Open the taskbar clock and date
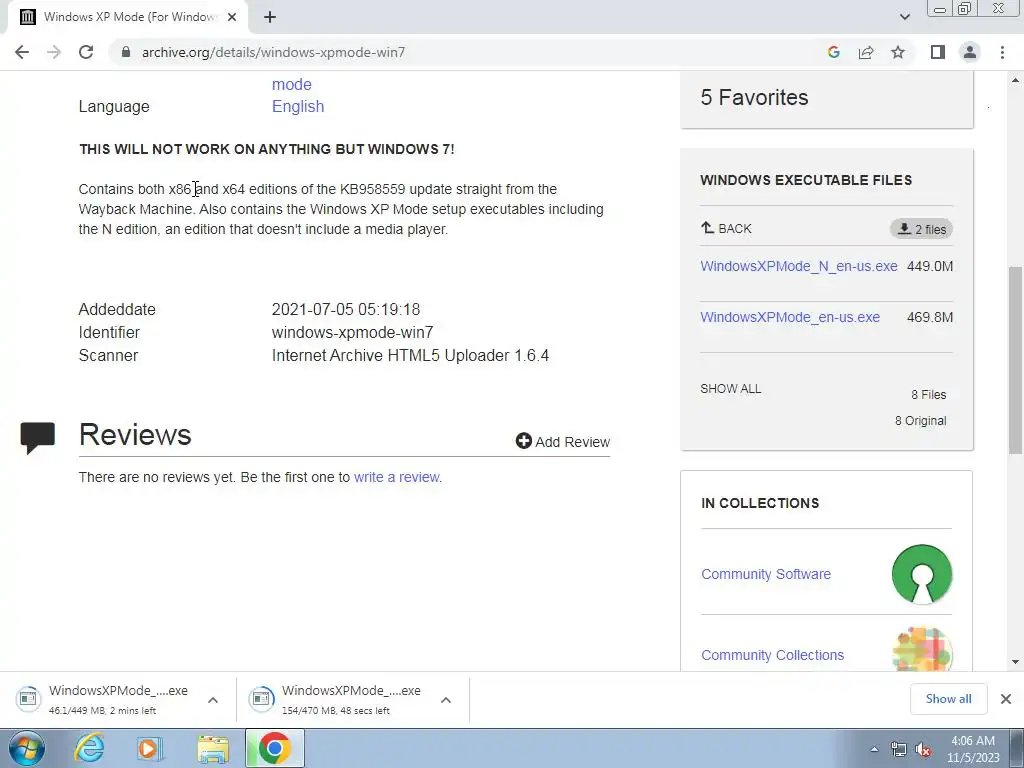 [x=973, y=749]
